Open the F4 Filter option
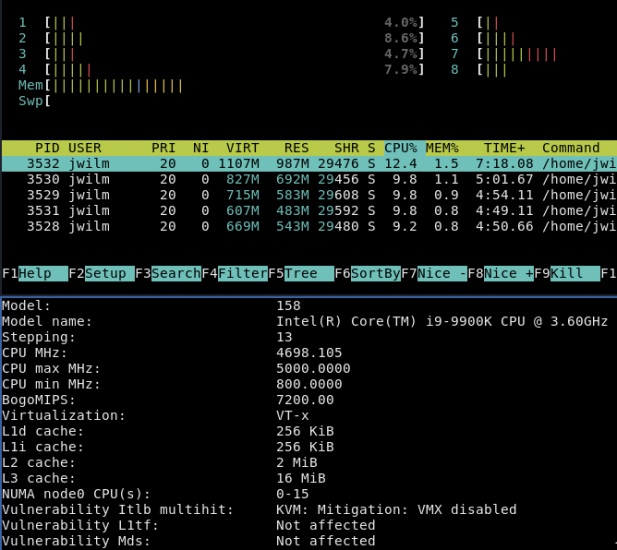The image size is (617, 550). point(243,273)
